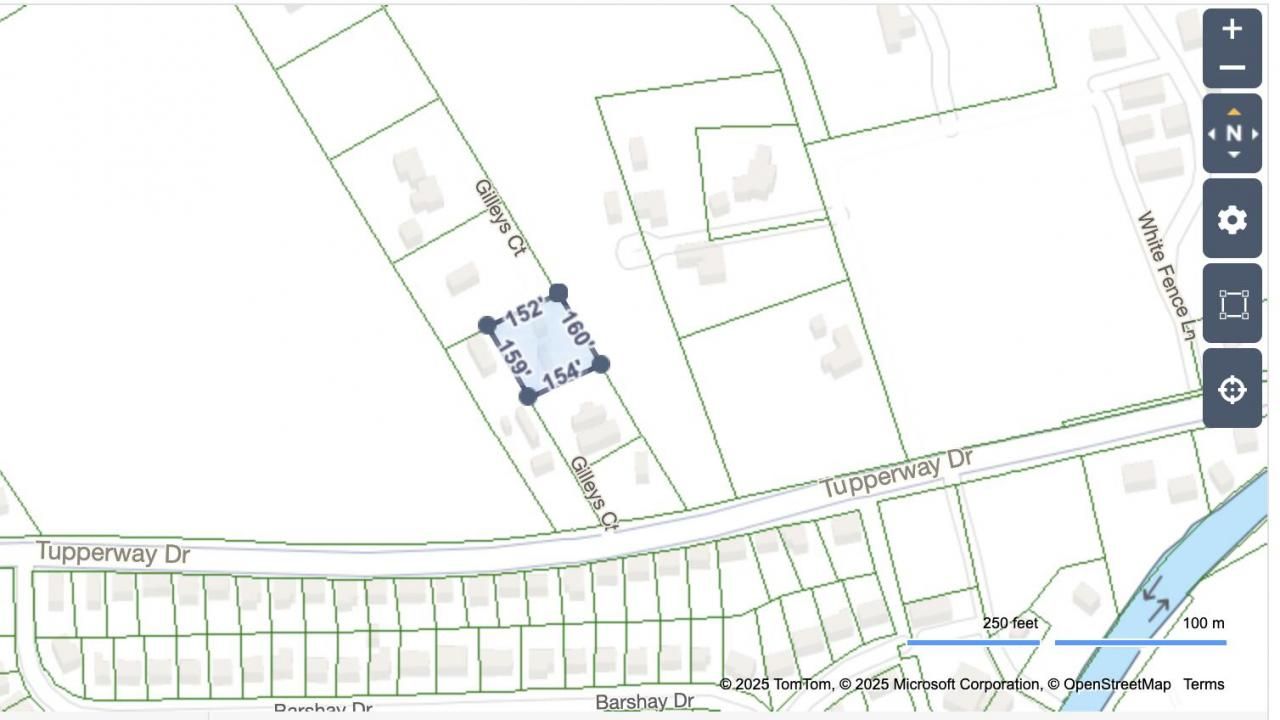Screen dimensions: 1280x720
Task: Rotate map using compass left arrow
Action: 1212,134
